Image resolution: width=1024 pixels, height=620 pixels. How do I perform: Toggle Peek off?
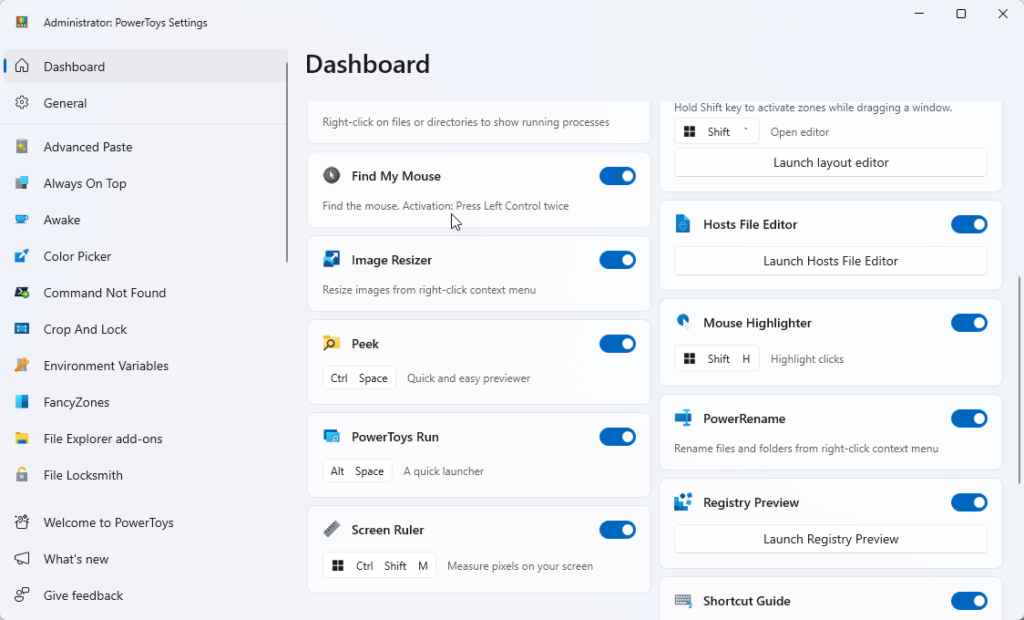click(617, 343)
